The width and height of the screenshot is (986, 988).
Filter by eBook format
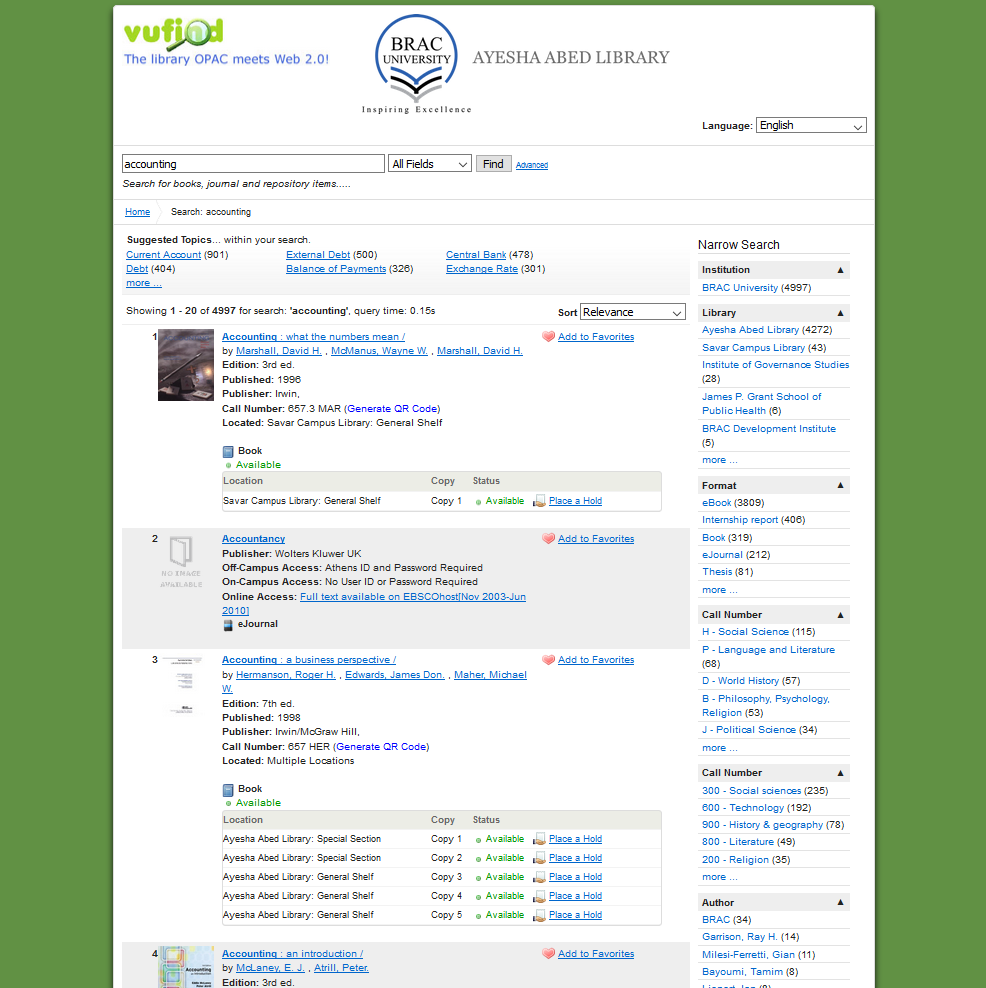pyautogui.click(x=716, y=503)
